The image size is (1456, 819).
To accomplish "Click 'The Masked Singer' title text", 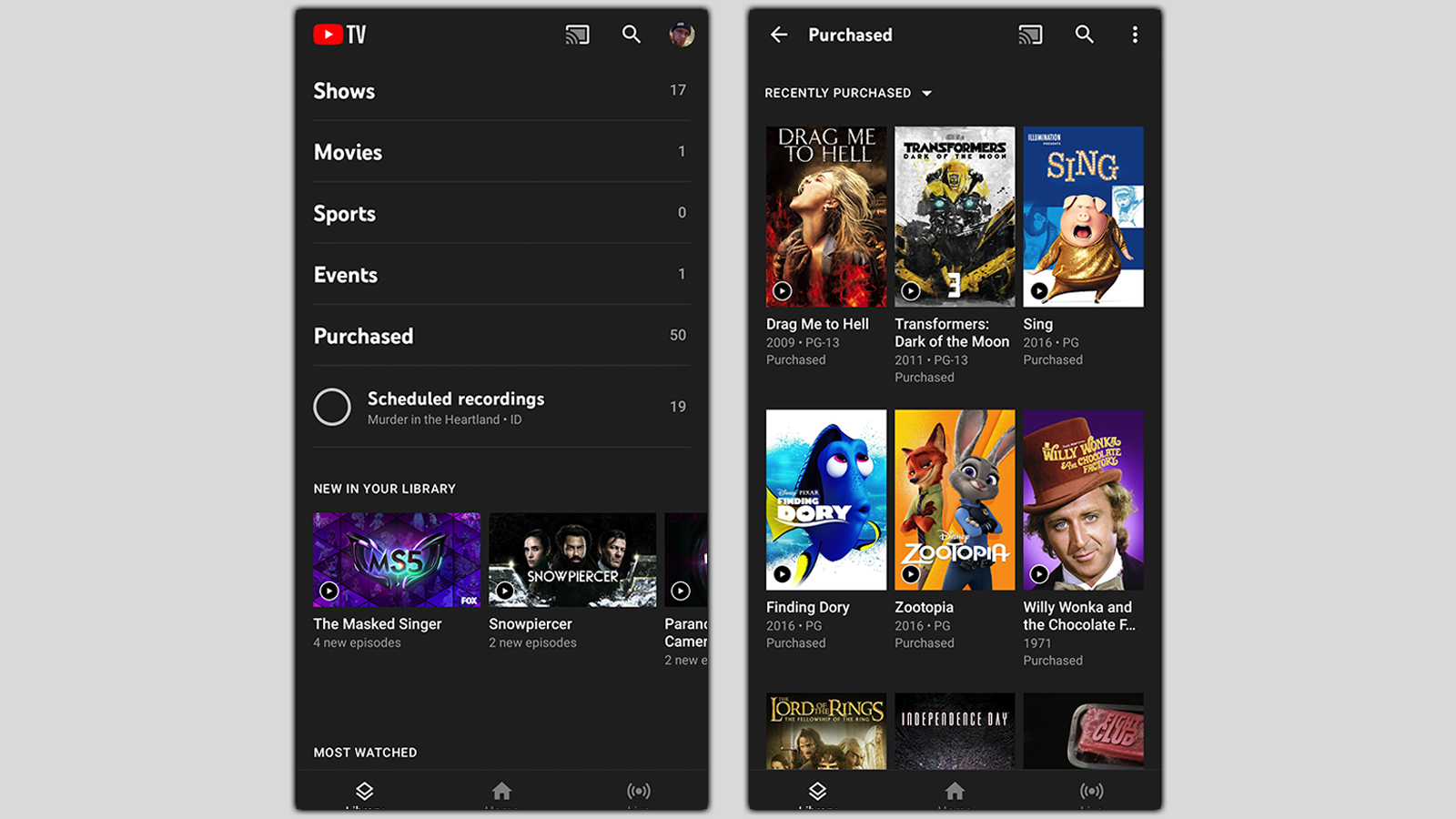I will pyautogui.click(x=378, y=623).
